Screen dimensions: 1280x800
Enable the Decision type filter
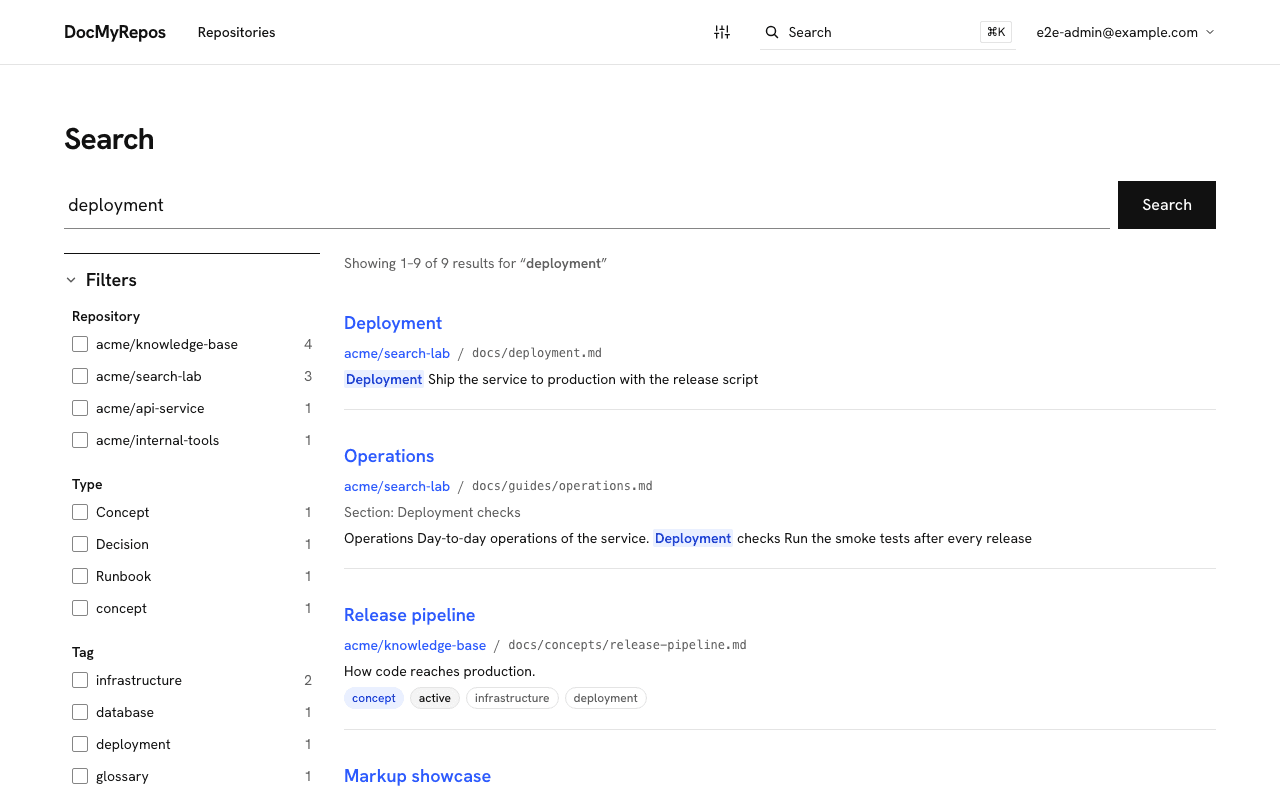point(80,544)
